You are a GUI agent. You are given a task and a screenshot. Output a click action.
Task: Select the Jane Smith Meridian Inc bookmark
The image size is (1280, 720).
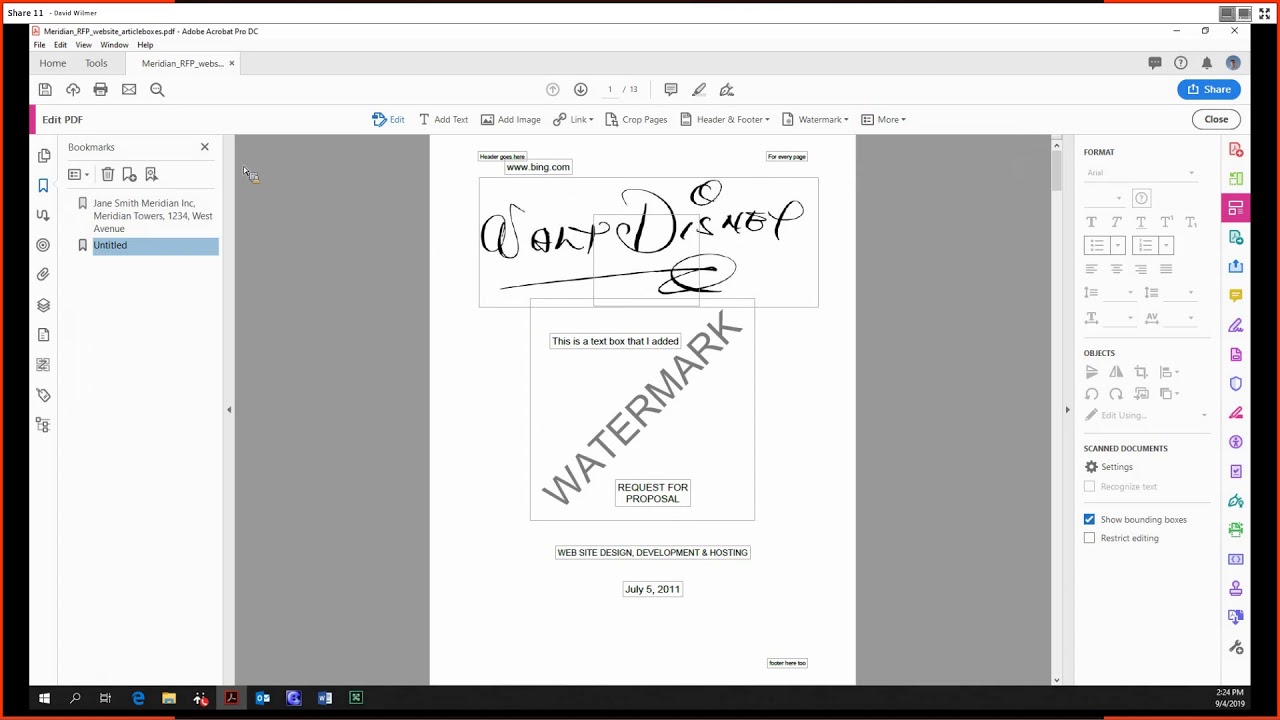point(153,216)
